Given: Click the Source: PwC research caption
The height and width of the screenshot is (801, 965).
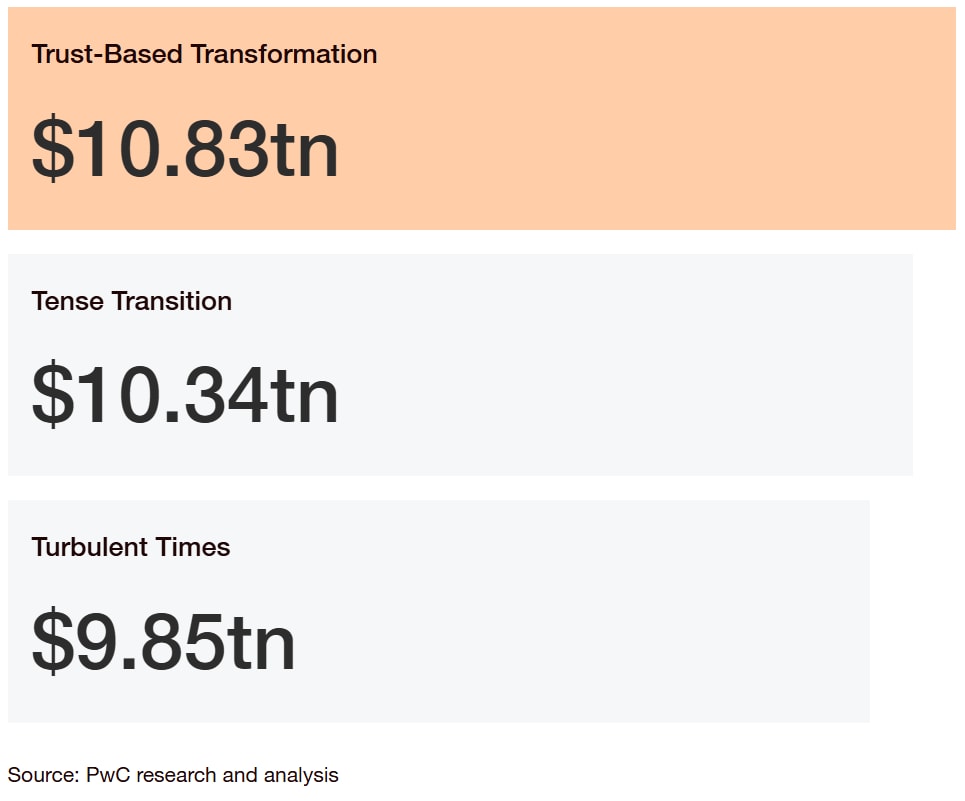Looking at the screenshot, I should (173, 775).
